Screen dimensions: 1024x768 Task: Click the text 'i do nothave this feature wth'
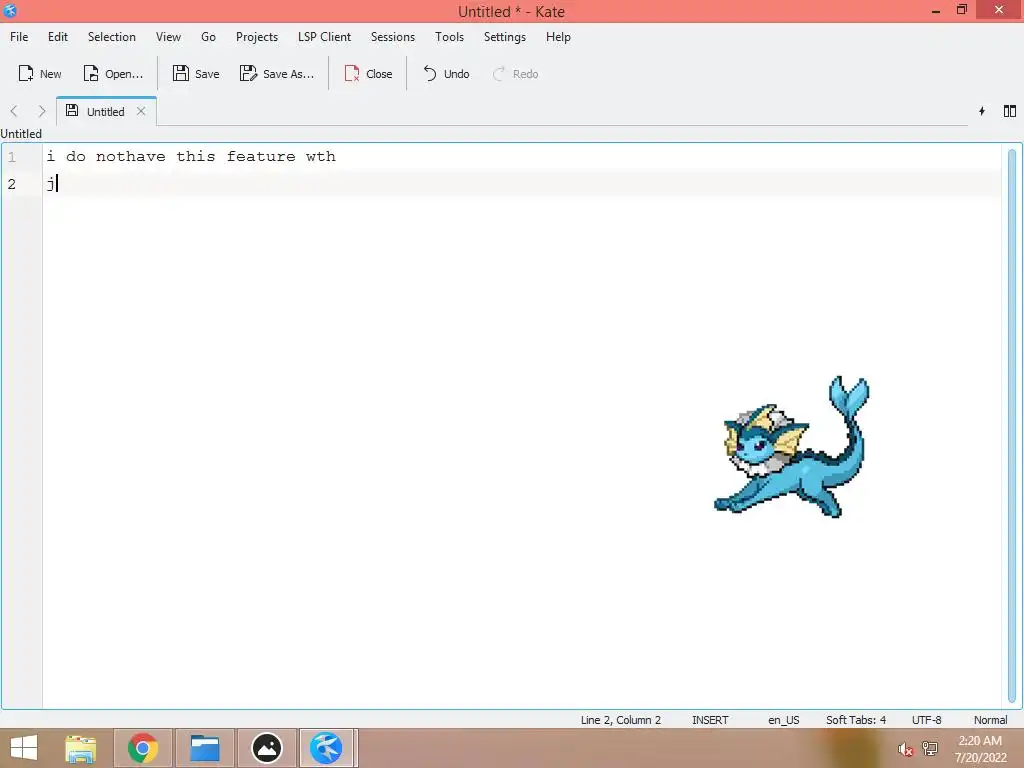pyautogui.click(x=191, y=156)
